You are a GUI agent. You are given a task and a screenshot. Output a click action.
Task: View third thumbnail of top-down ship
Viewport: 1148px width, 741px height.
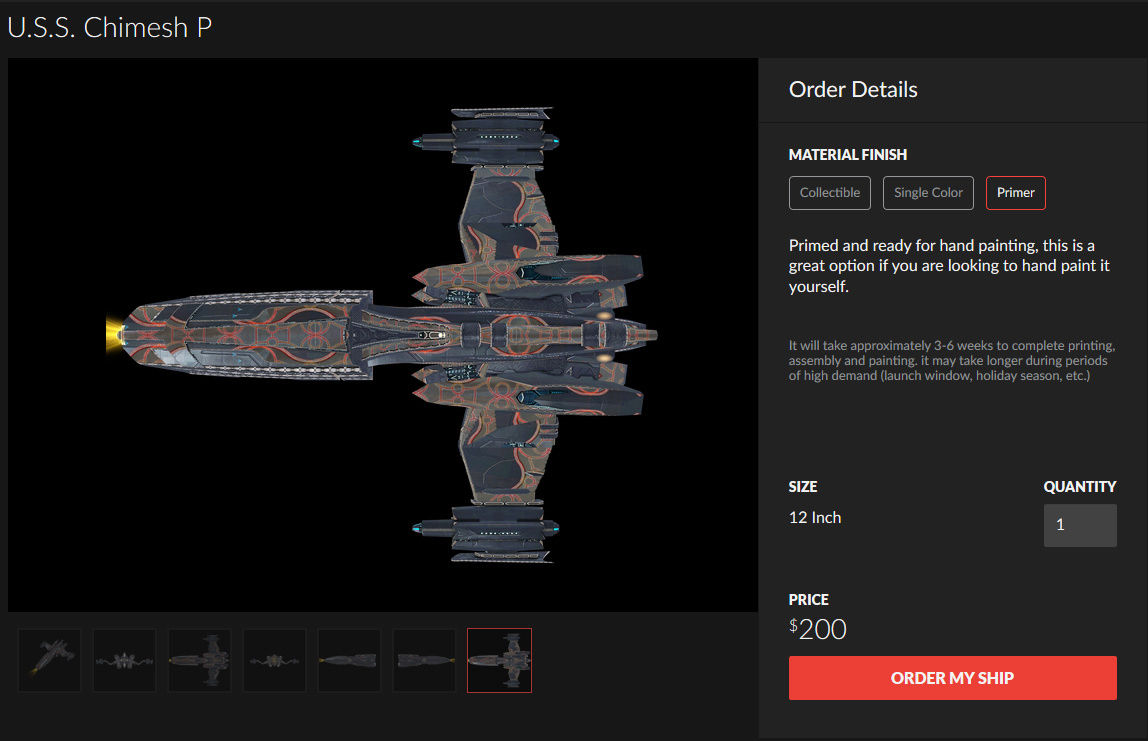click(x=200, y=660)
